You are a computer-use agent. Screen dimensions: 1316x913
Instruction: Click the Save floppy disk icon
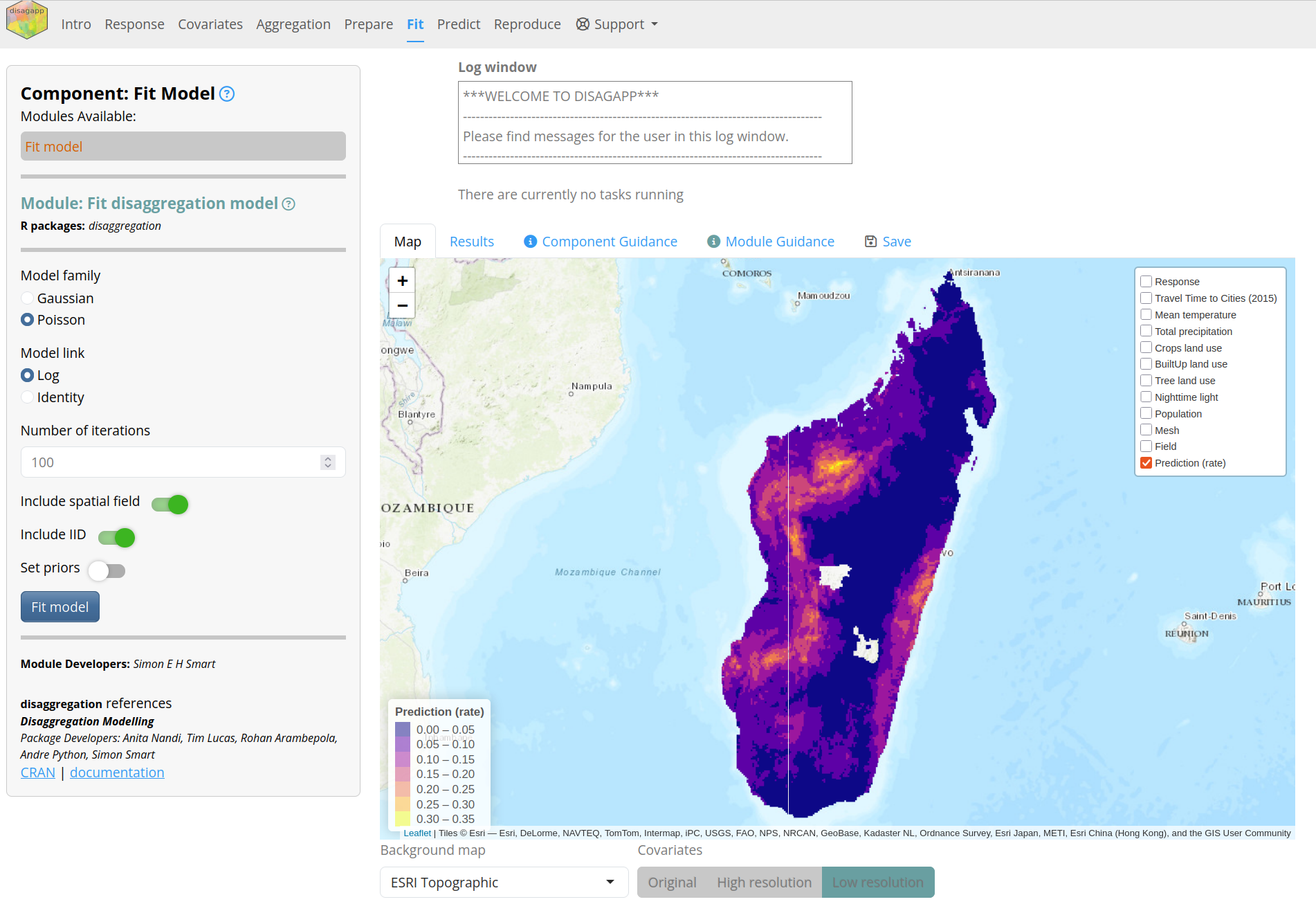[x=870, y=242]
